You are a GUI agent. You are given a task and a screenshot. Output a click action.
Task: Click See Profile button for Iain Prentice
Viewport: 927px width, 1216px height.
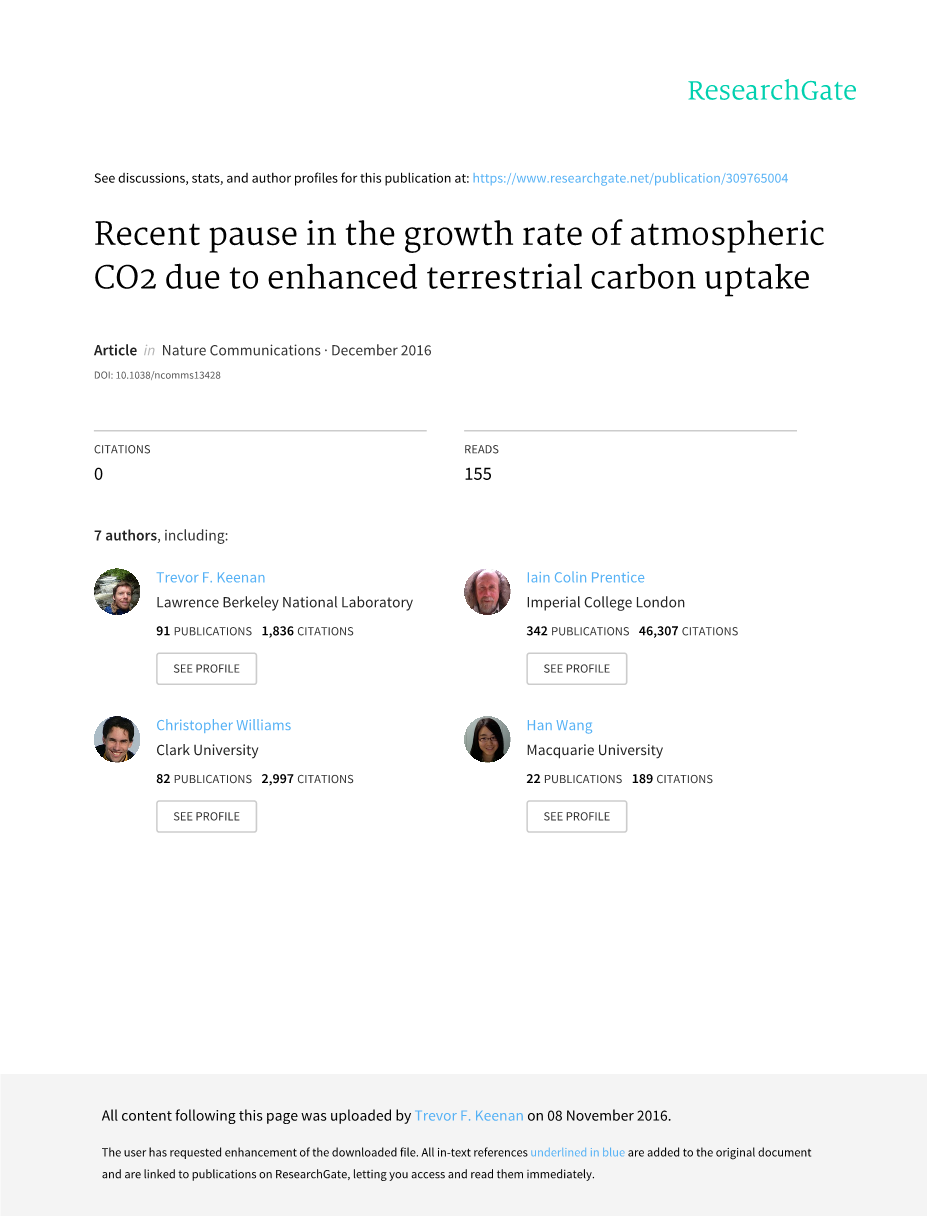[576, 668]
